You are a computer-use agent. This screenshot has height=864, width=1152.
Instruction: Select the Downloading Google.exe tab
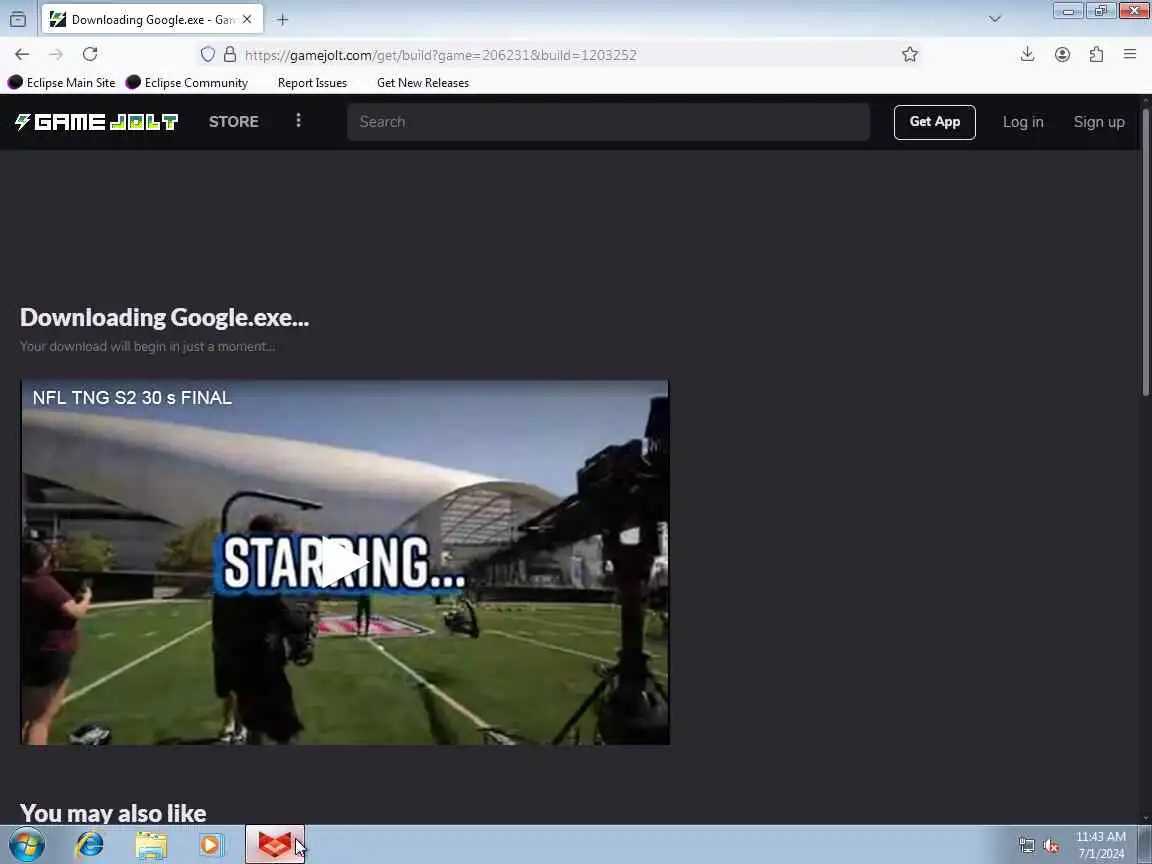click(x=152, y=20)
